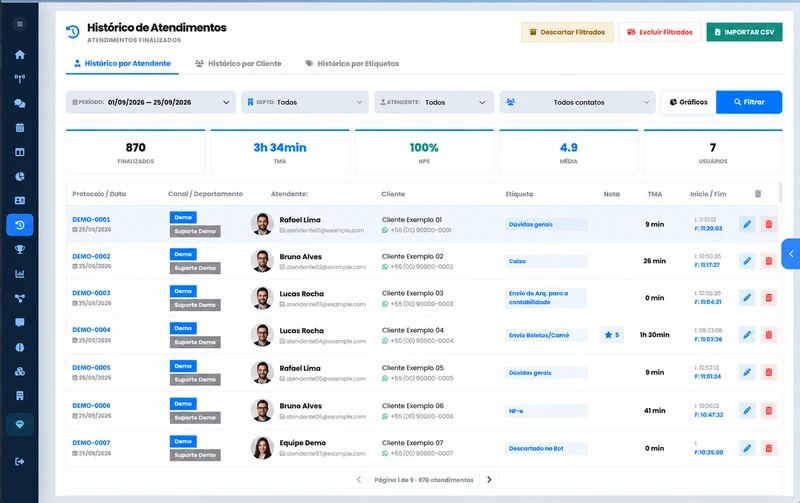Open the broadcast antenna sidebar icon
Viewport: 800px width, 503px height.
(x=19, y=79)
